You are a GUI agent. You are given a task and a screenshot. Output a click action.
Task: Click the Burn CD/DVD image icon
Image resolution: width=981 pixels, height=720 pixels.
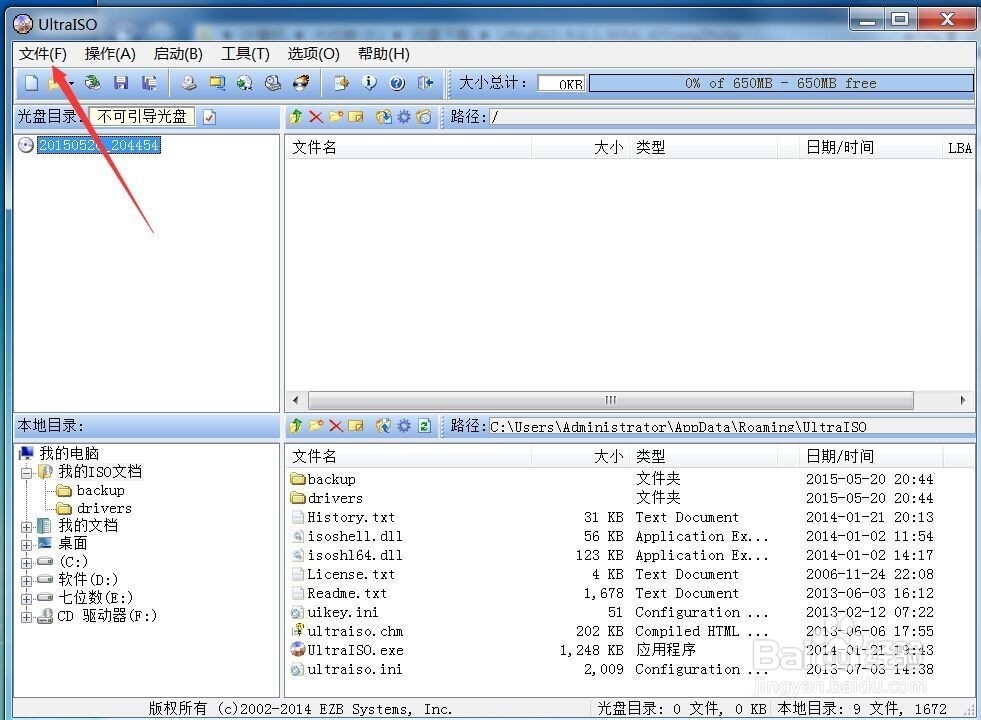click(302, 83)
